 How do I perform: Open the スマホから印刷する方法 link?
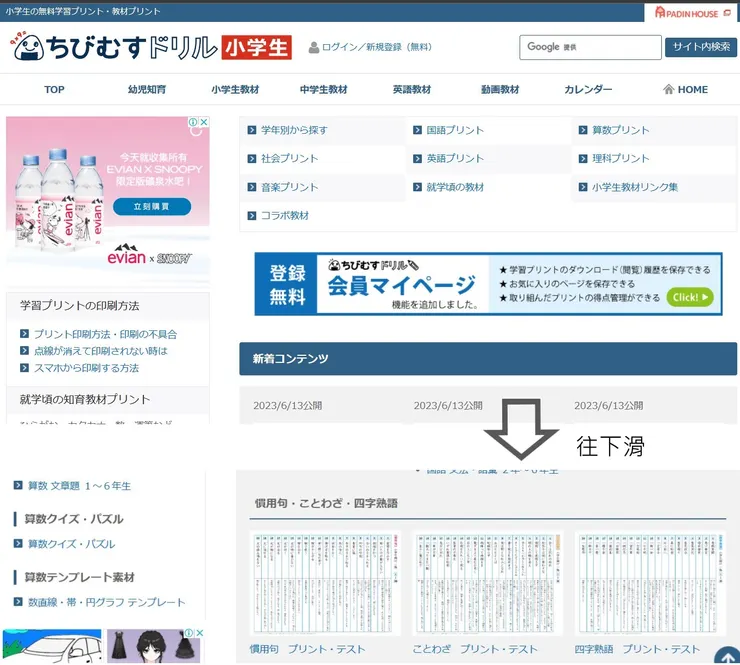click(86, 368)
